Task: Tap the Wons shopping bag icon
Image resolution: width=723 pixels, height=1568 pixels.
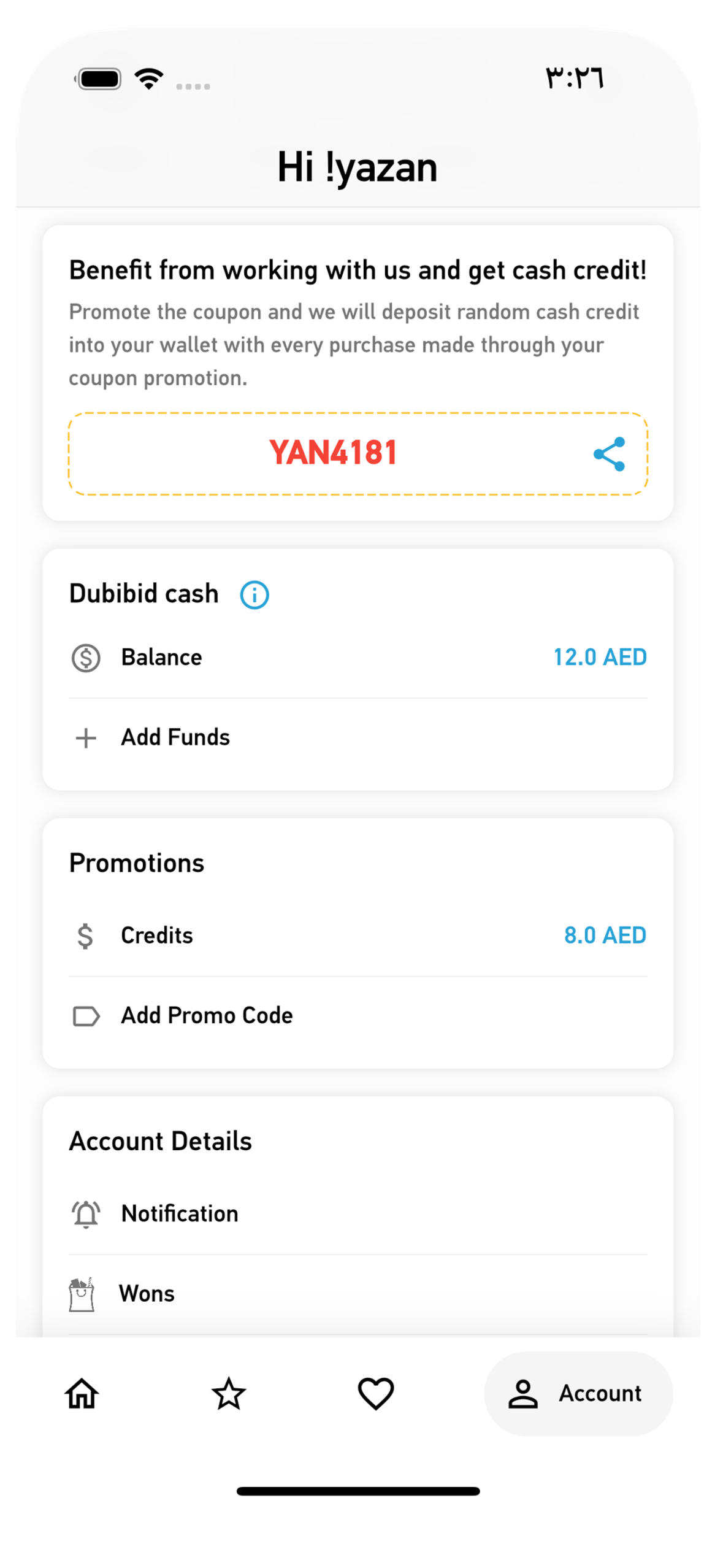Action: click(82, 1294)
